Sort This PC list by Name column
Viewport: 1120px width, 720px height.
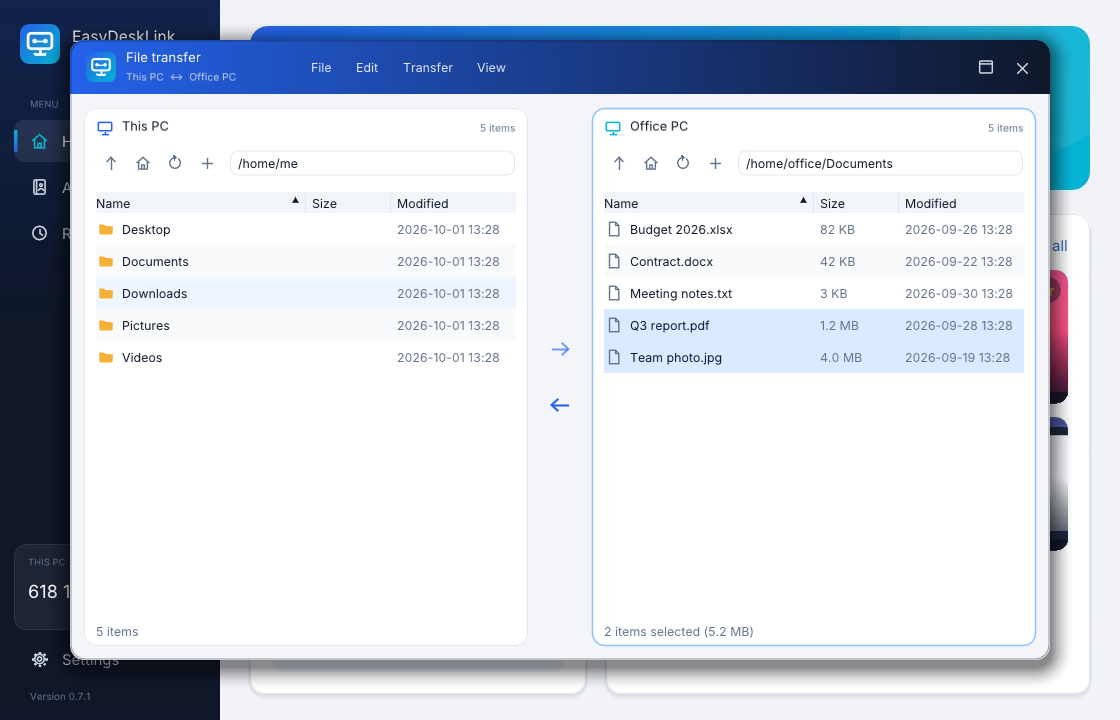[x=200, y=204]
